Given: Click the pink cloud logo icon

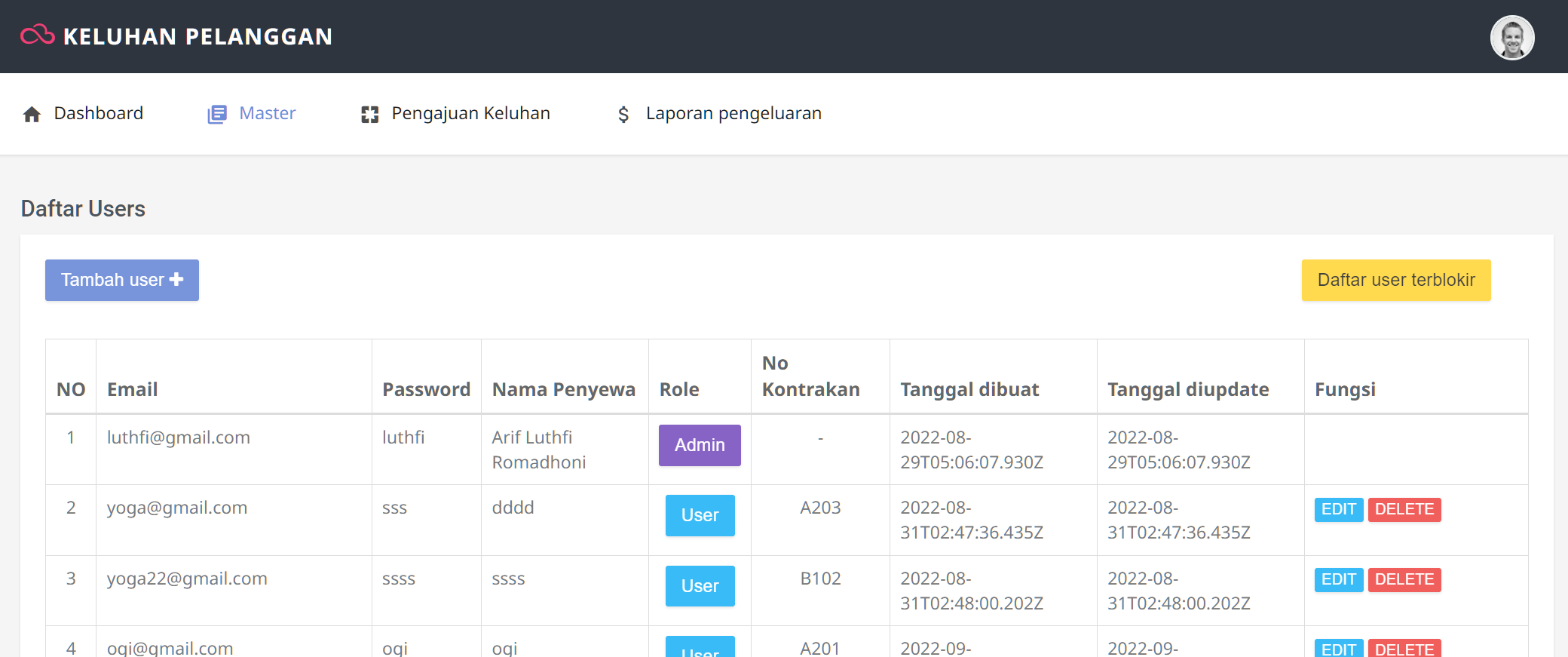Looking at the screenshot, I should pyautogui.click(x=38, y=35).
